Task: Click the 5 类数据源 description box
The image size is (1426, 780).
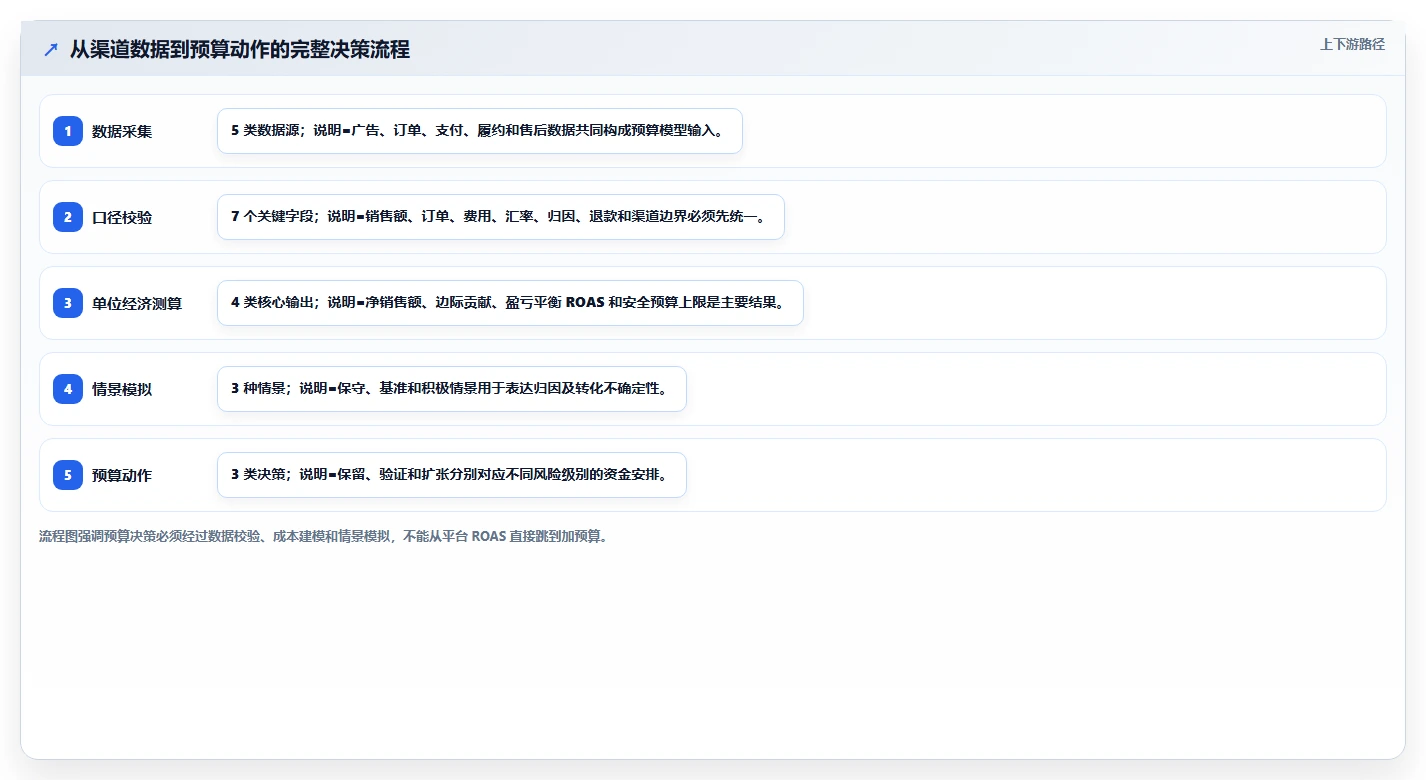Action: pos(480,131)
